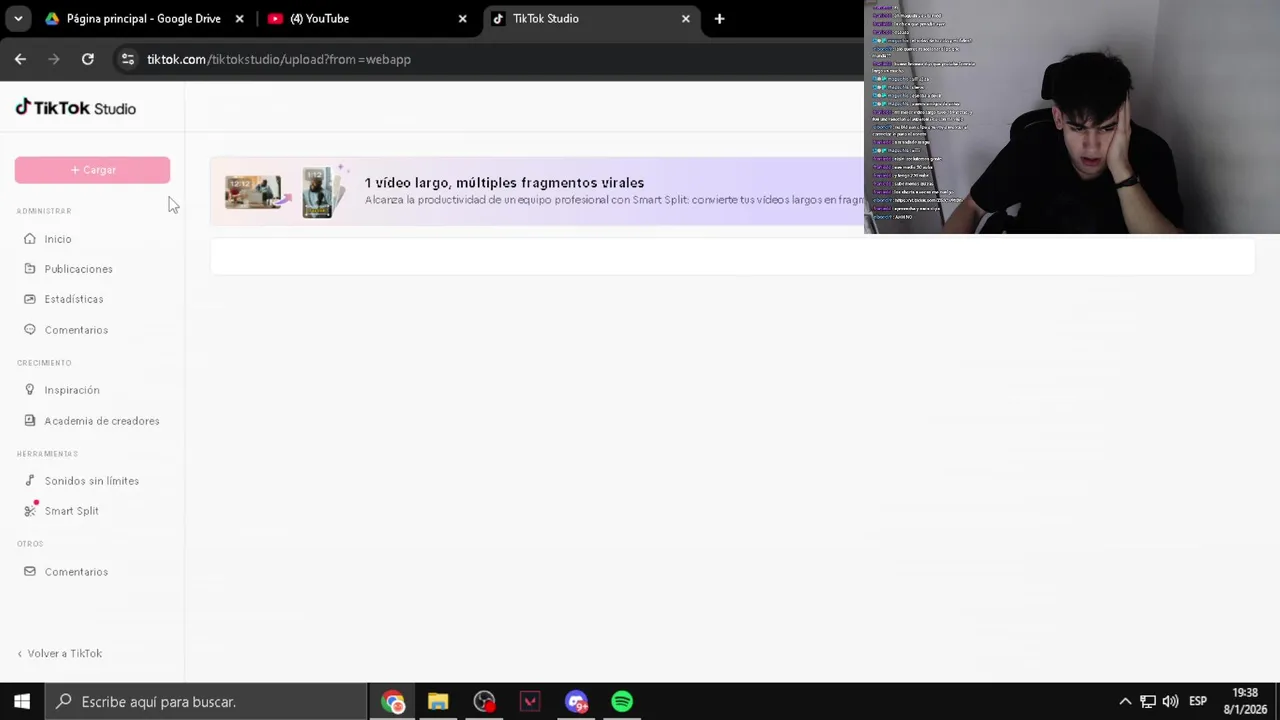Select the TikTok Studio browser tab
Screen dimensions: 1280x720
coord(588,18)
